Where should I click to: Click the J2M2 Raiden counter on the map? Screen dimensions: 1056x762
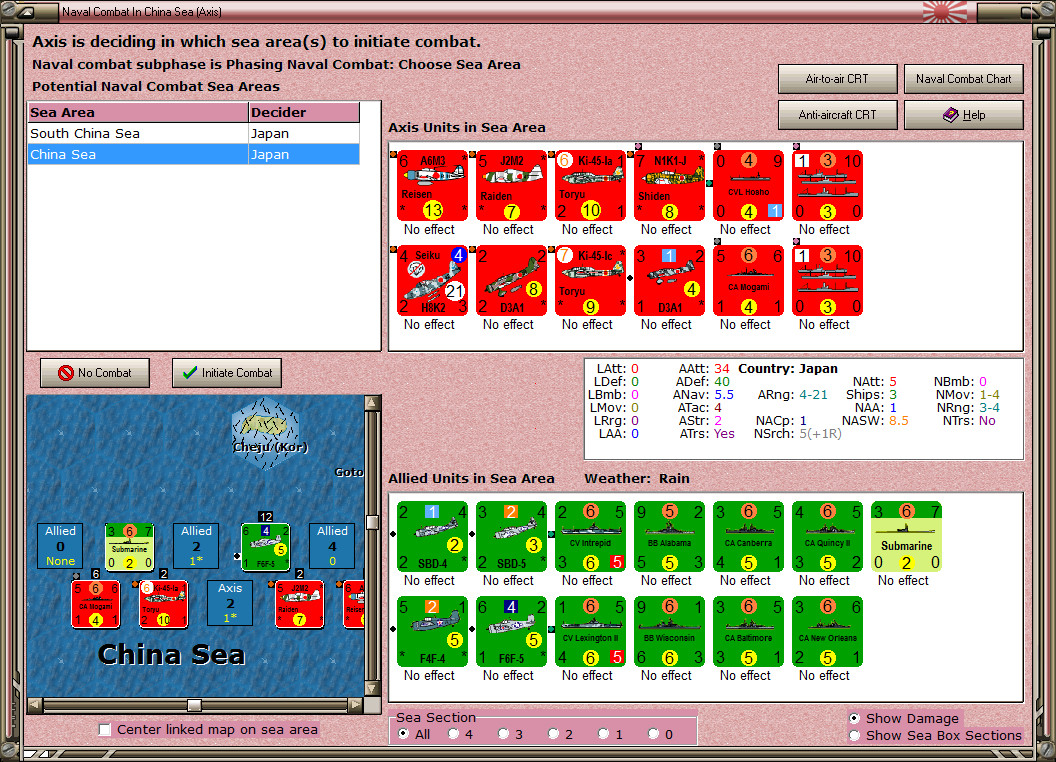coord(300,604)
